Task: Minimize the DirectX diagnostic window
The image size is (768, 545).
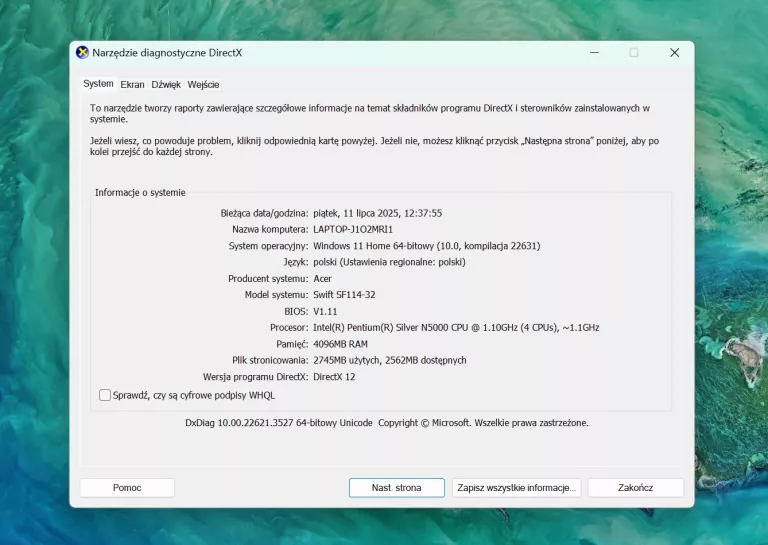Action: tap(594, 52)
